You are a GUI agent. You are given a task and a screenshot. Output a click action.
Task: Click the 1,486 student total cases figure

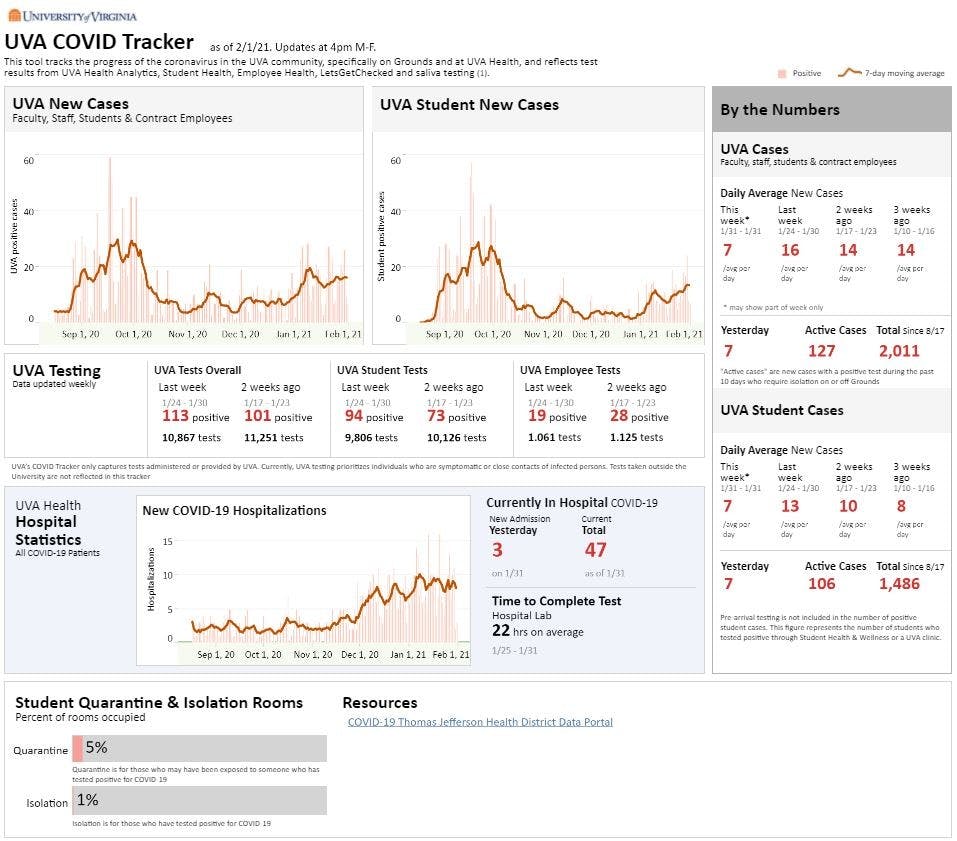point(899,584)
